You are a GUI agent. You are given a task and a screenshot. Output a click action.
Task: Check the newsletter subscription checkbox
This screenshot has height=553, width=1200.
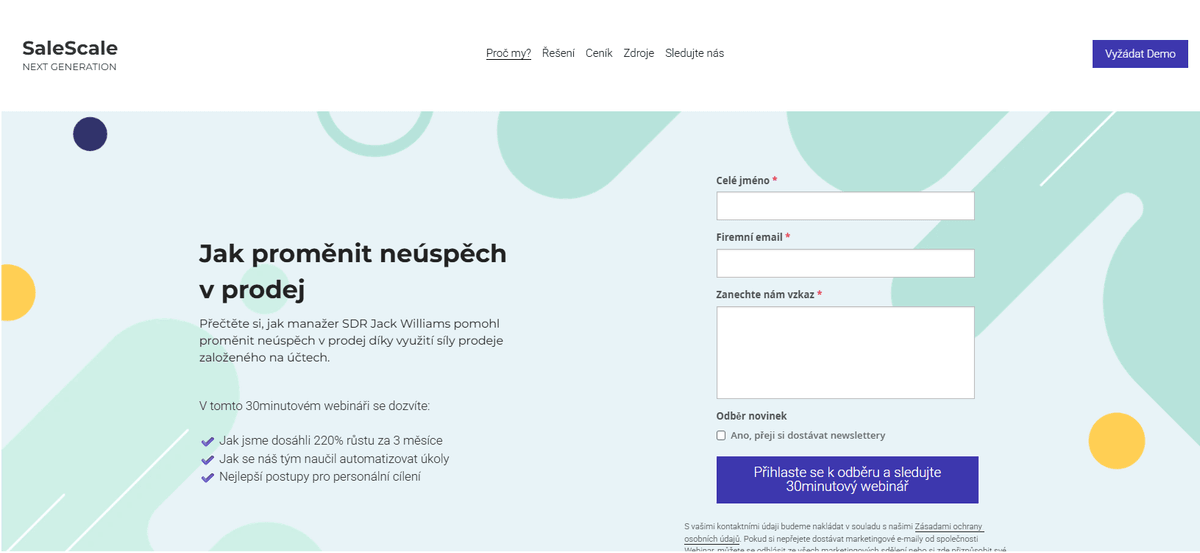click(721, 436)
